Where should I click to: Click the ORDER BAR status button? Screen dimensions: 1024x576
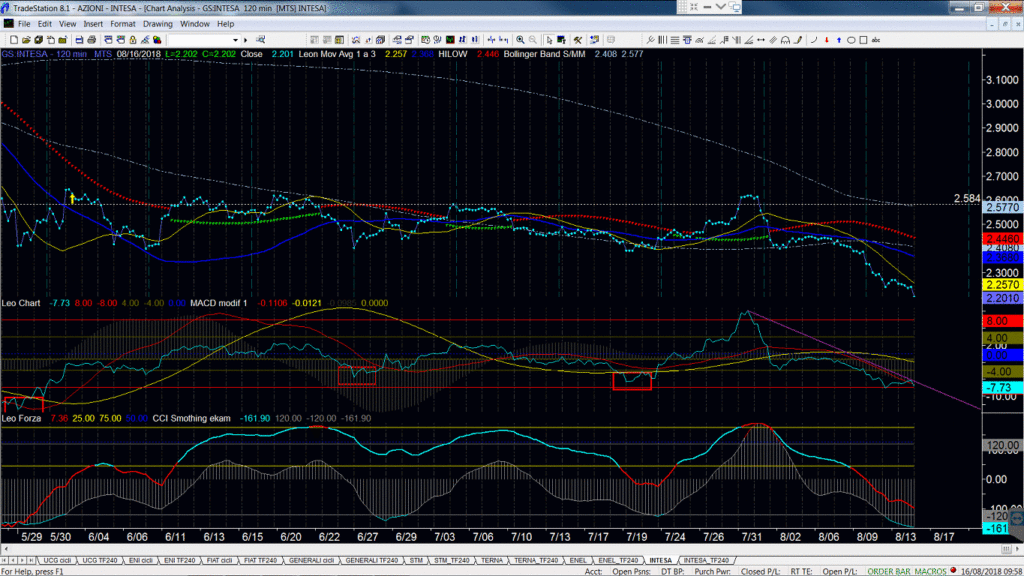pyautogui.click(x=889, y=571)
